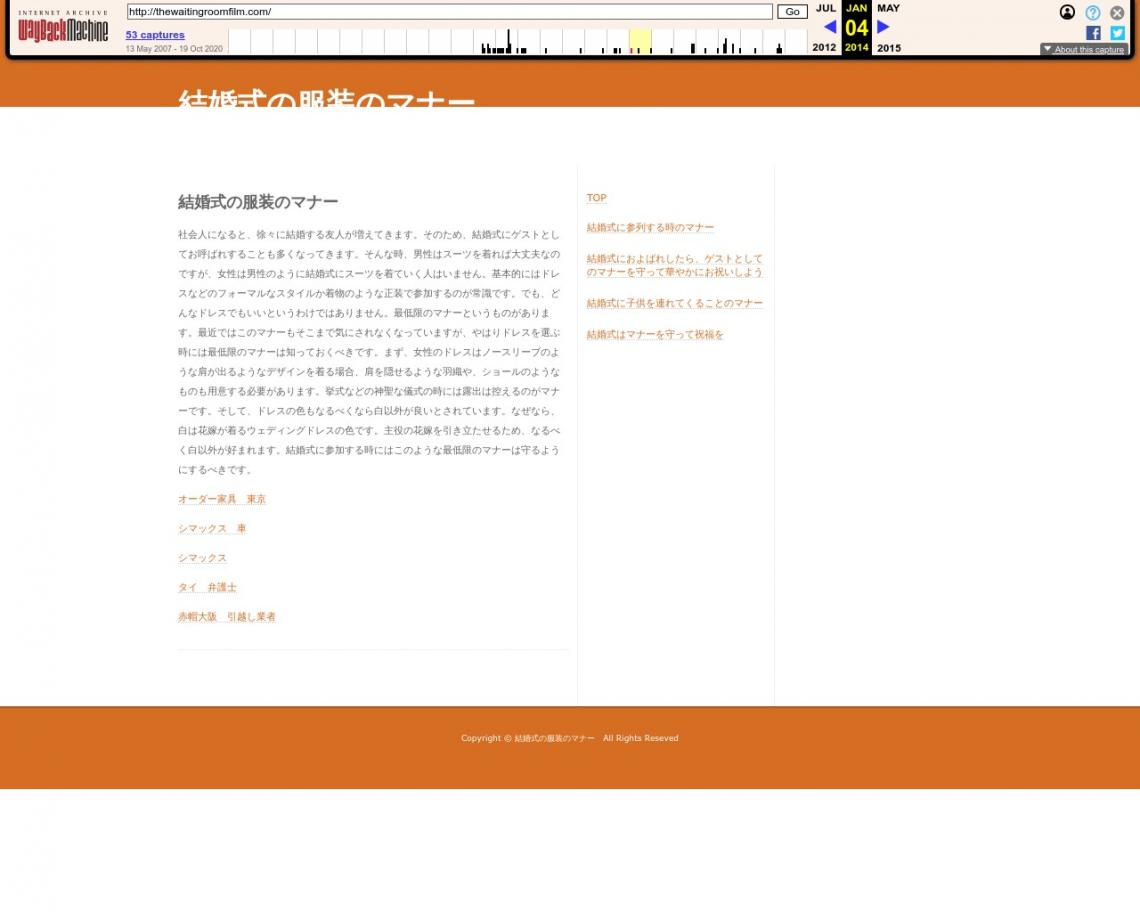1140x912 pixels.
Task: Jump to 2015 in the timeline
Action: (888, 48)
